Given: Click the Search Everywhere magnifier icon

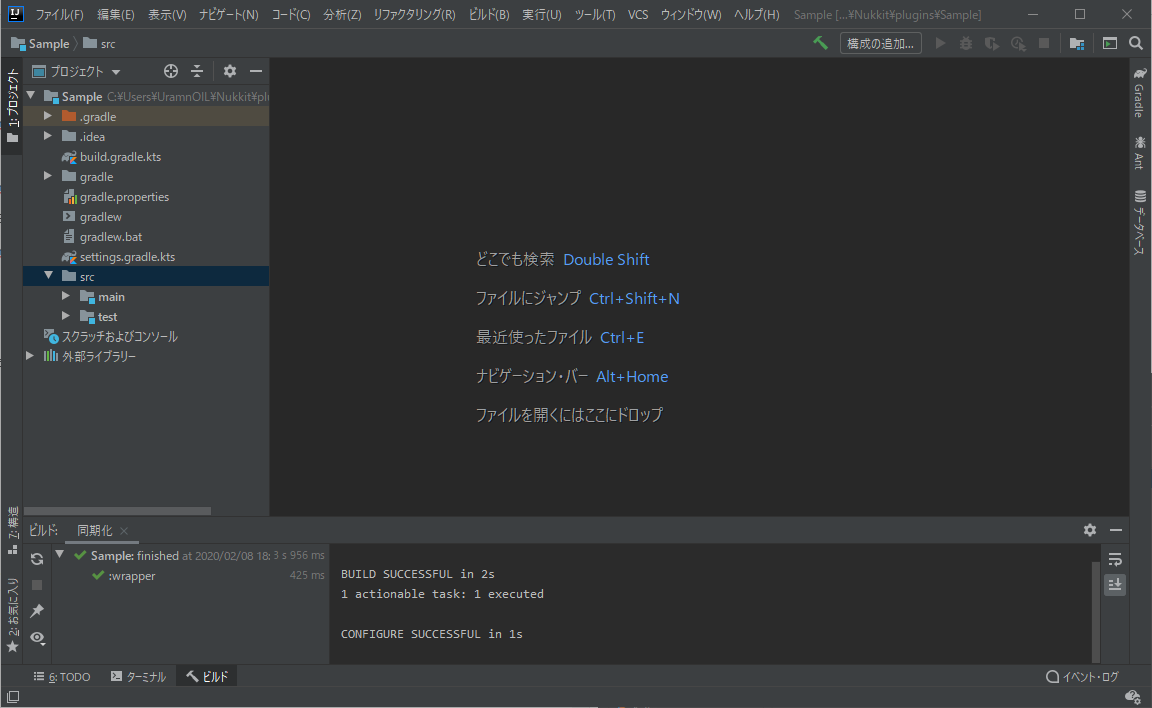Looking at the screenshot, I should pyautogui.click(x=1136, y=43).
